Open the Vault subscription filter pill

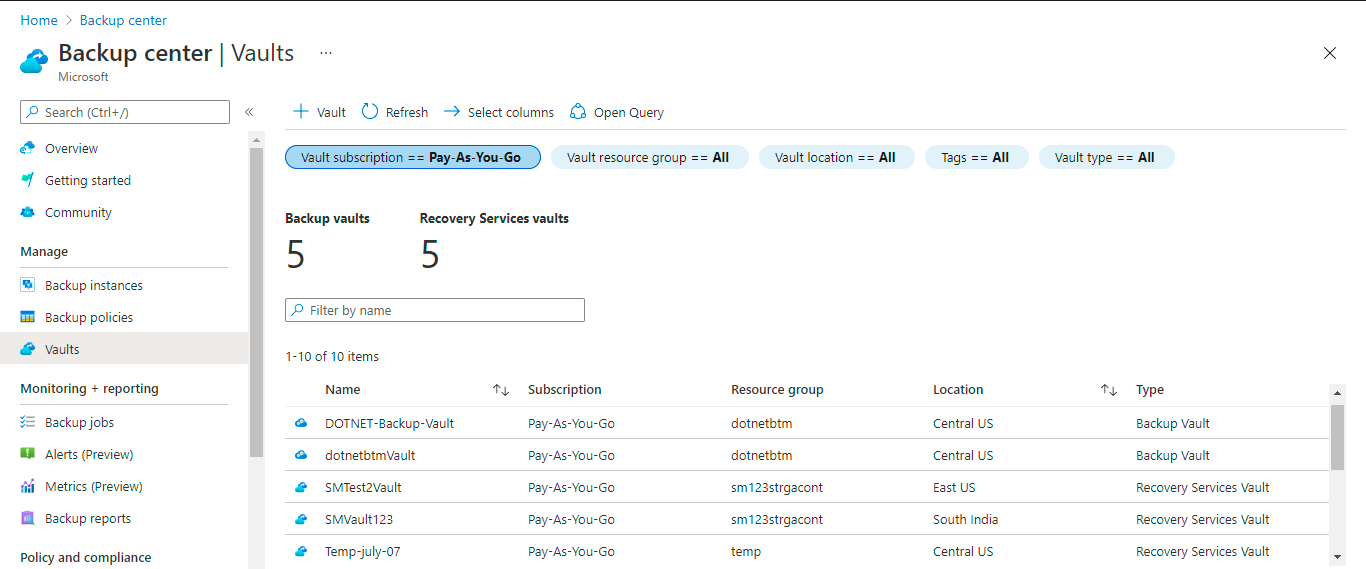coord(413,157)
